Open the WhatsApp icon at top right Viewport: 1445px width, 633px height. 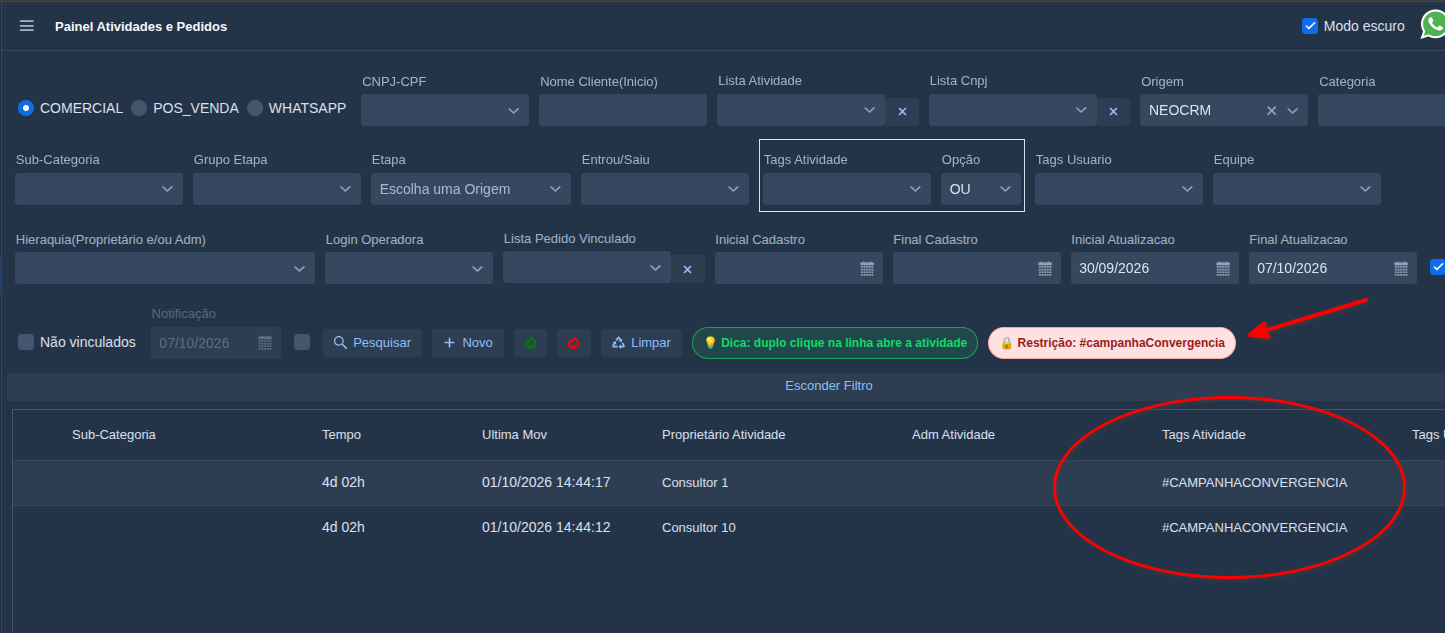[x=1433, y=25]
